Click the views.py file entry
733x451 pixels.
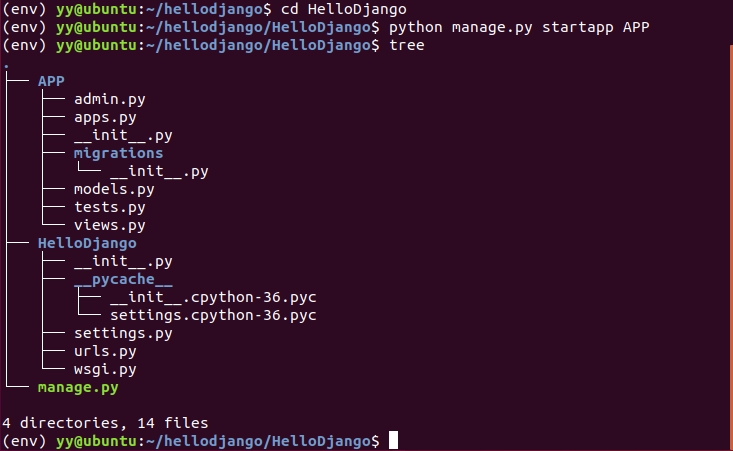click(x=110, y=225)
